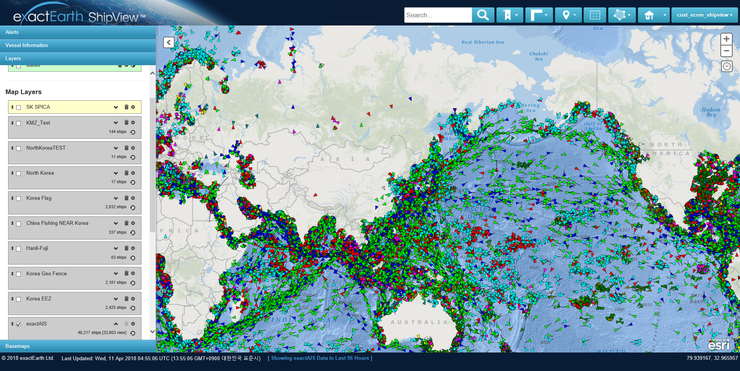Delete the SK SPICA layer
The image size is (740, 371).
coord(126,107)
